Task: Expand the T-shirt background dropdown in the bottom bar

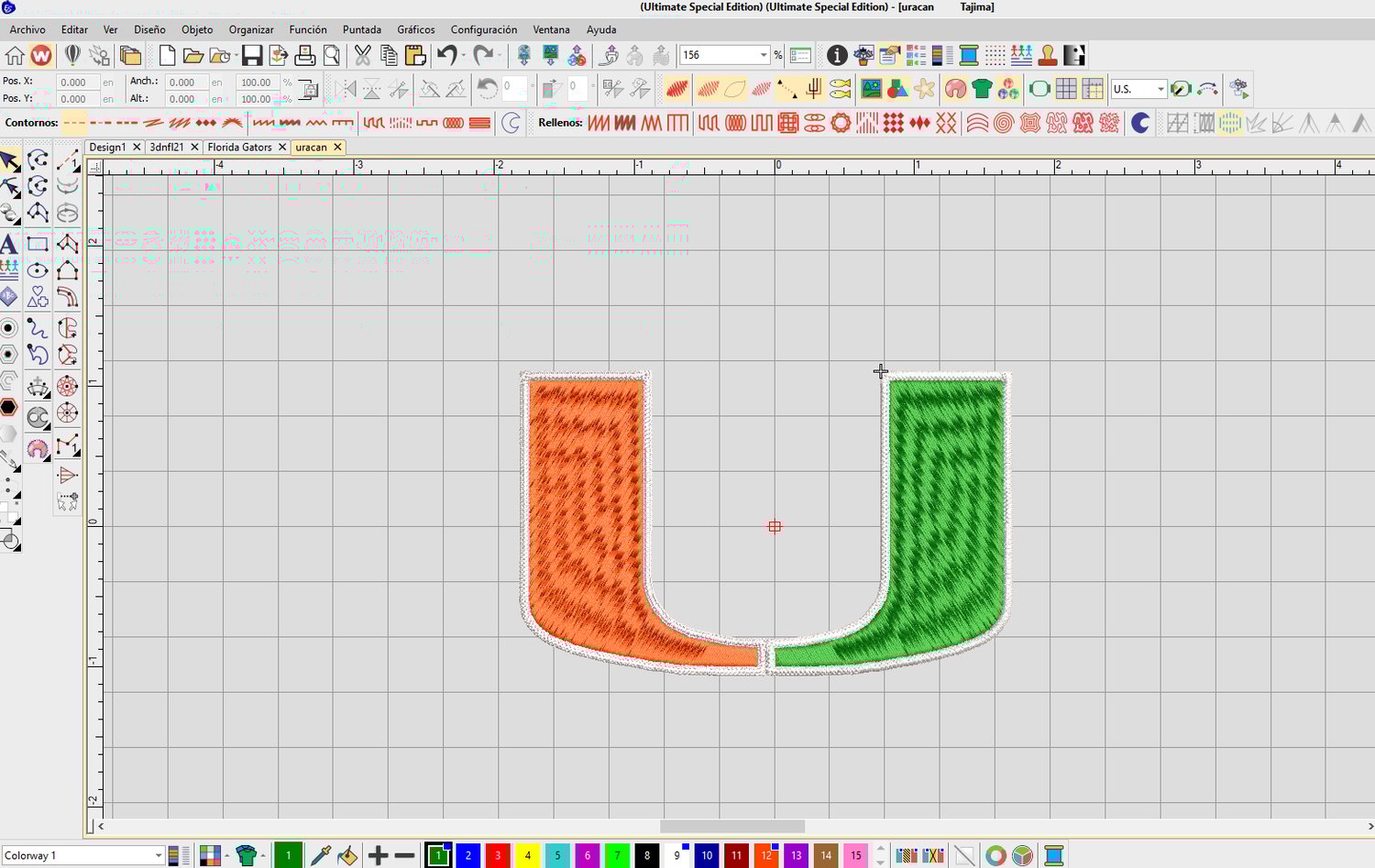Action: tap(263, 856)
